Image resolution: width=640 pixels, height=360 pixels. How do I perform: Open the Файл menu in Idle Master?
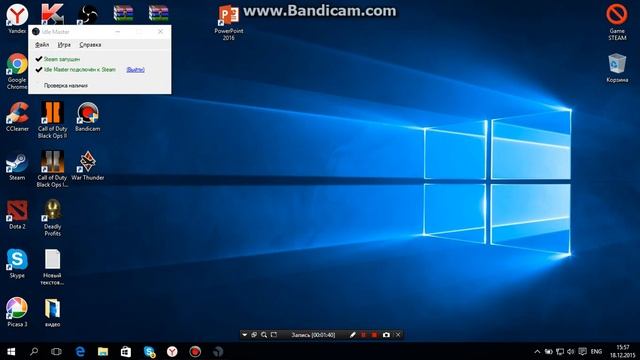point(42,44)
